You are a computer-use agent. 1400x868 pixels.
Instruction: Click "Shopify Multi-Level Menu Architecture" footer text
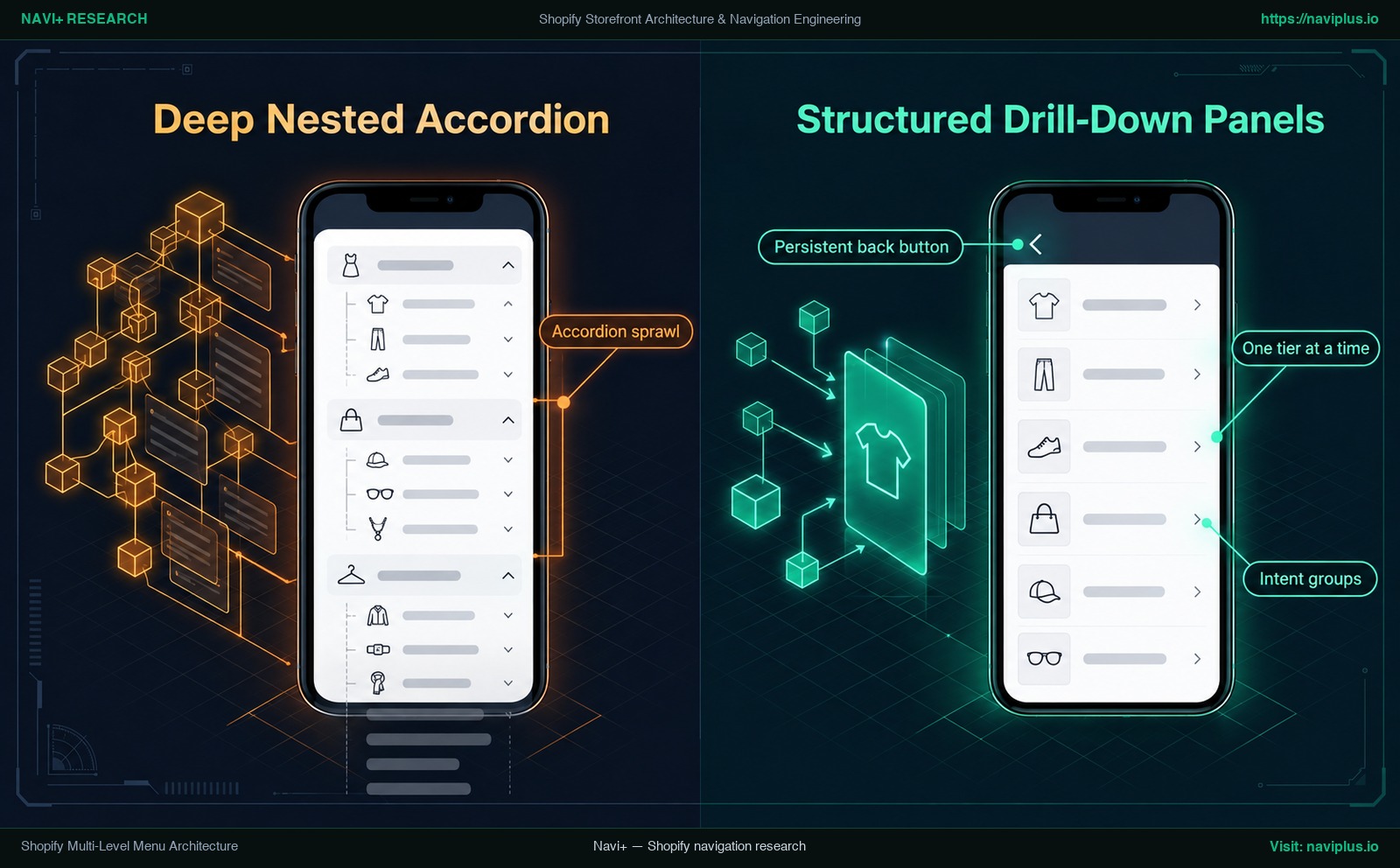pos(129,846)
